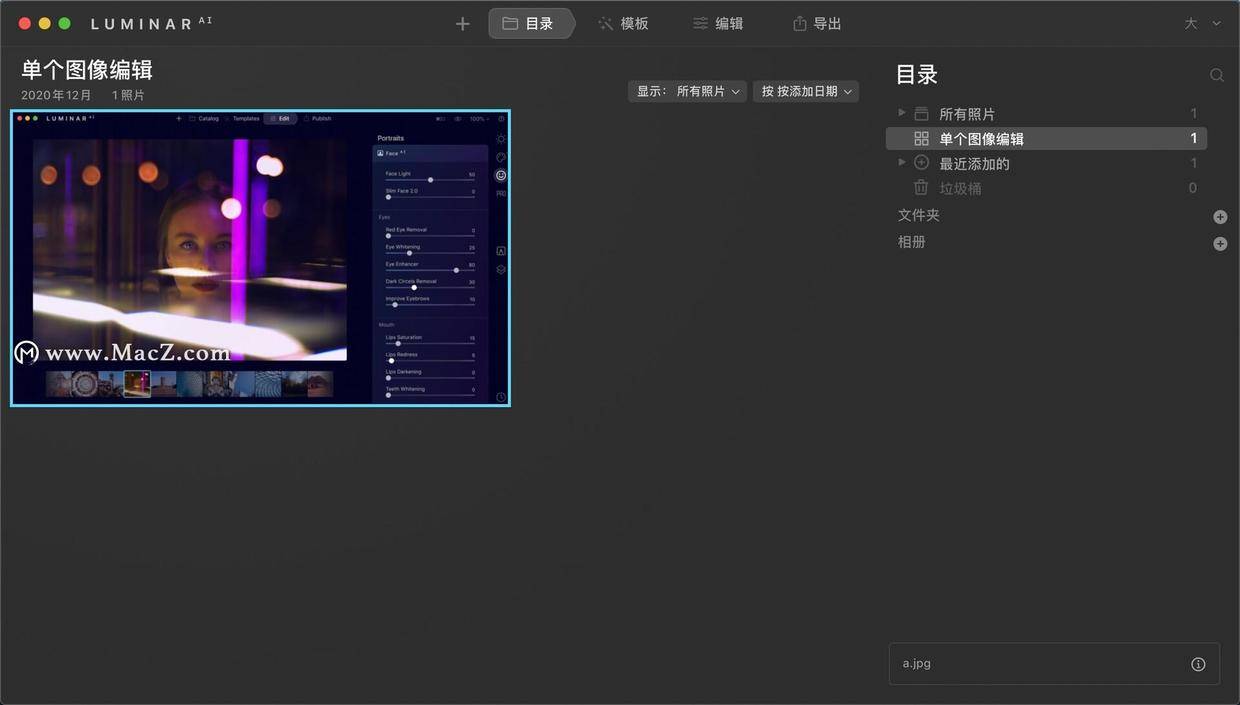The width and height of the screenshot is (1240, 705).
Task: Click the 垃圾桶 trash icon
Action: point(921,187)
